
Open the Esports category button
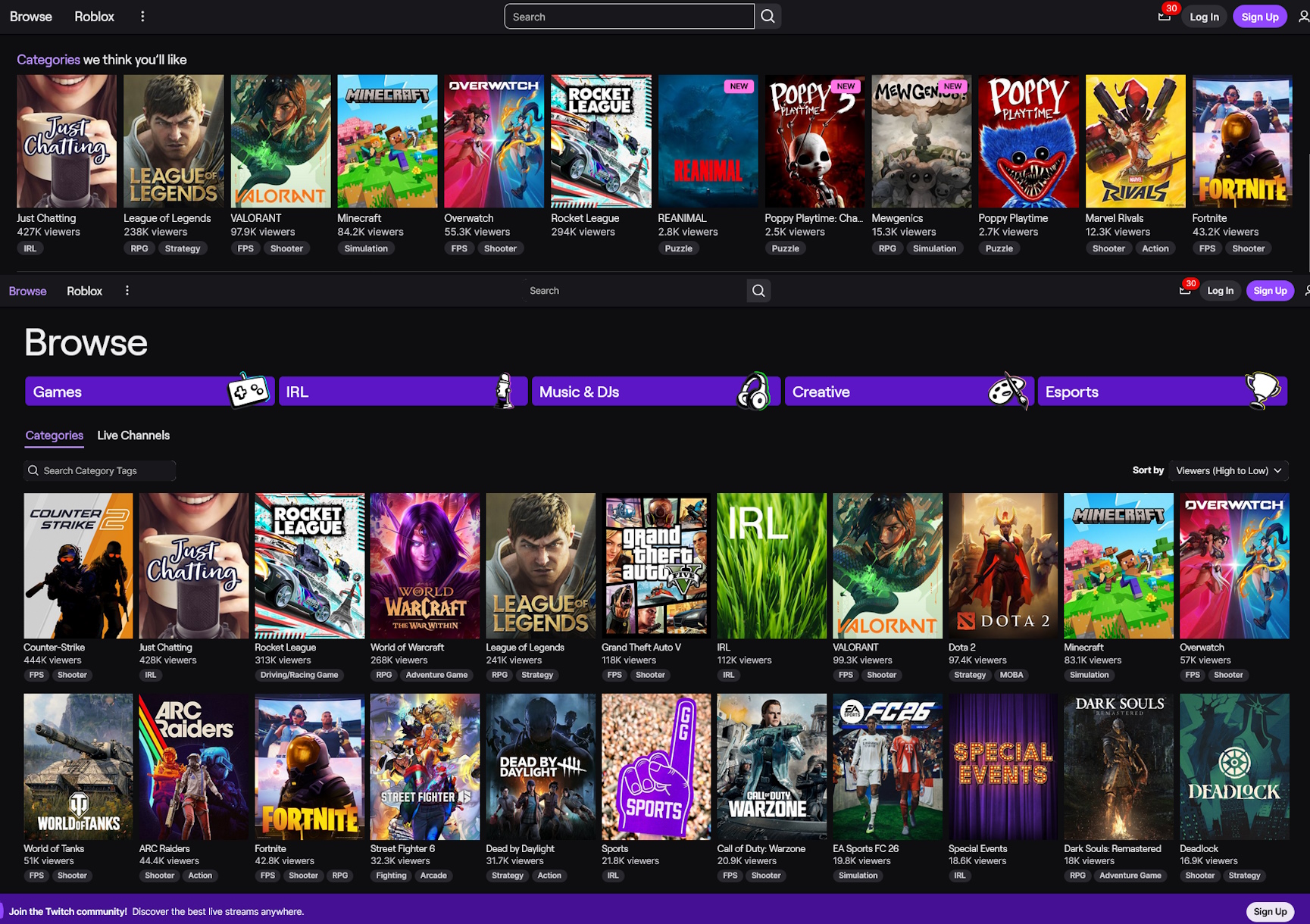click(1162, 392)
